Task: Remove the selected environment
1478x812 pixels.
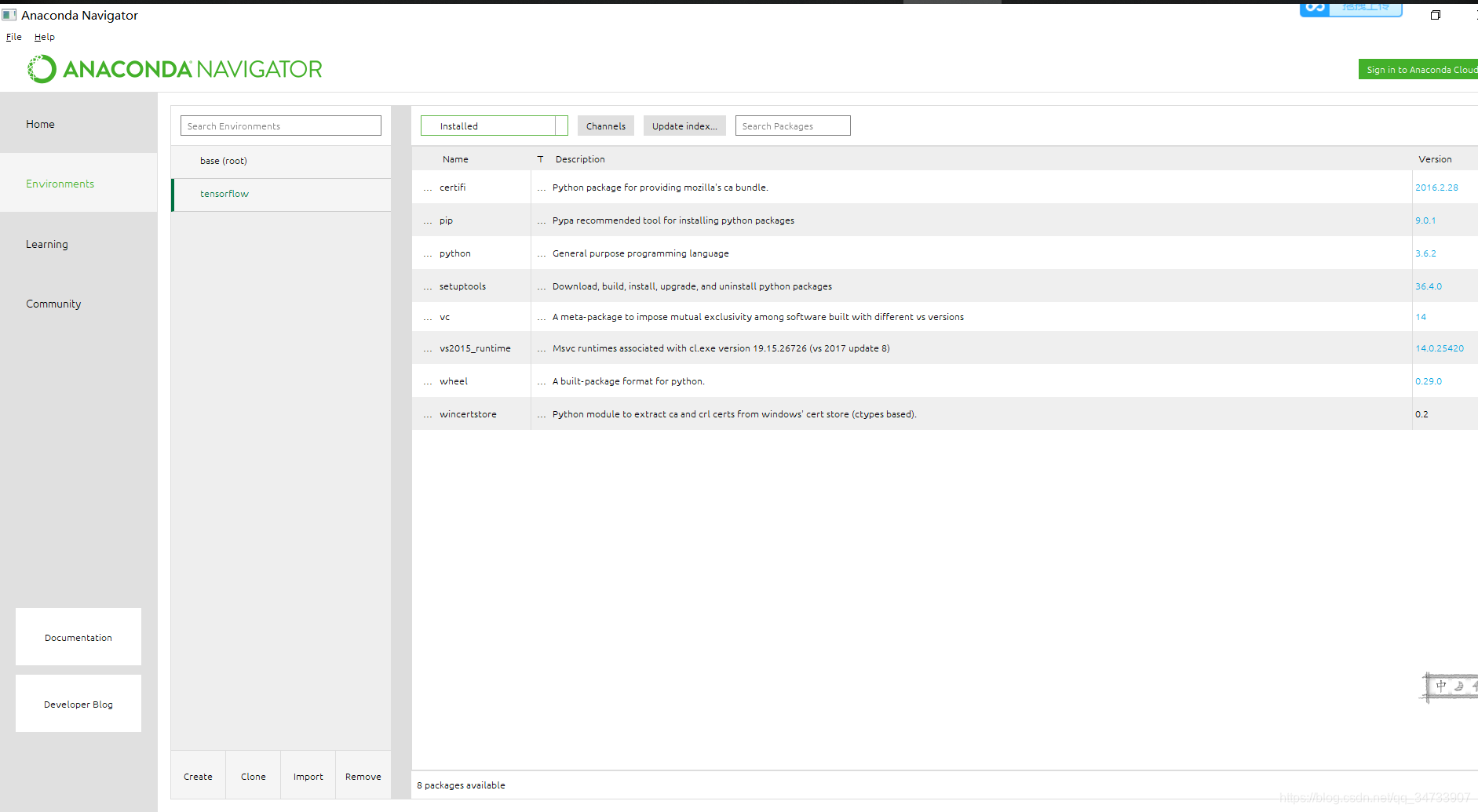Action: 363,776
